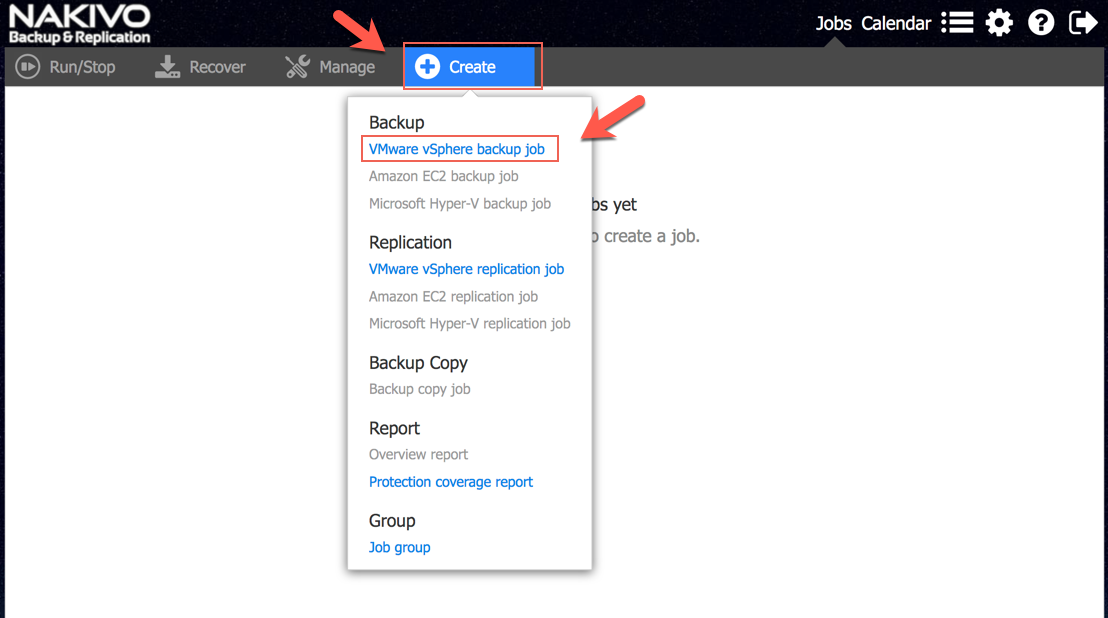Click the NAKIVO Backup & Replication logo
Image resolution: width=1108 pixels, height=618 pixels.
click(x=79, y=24)
